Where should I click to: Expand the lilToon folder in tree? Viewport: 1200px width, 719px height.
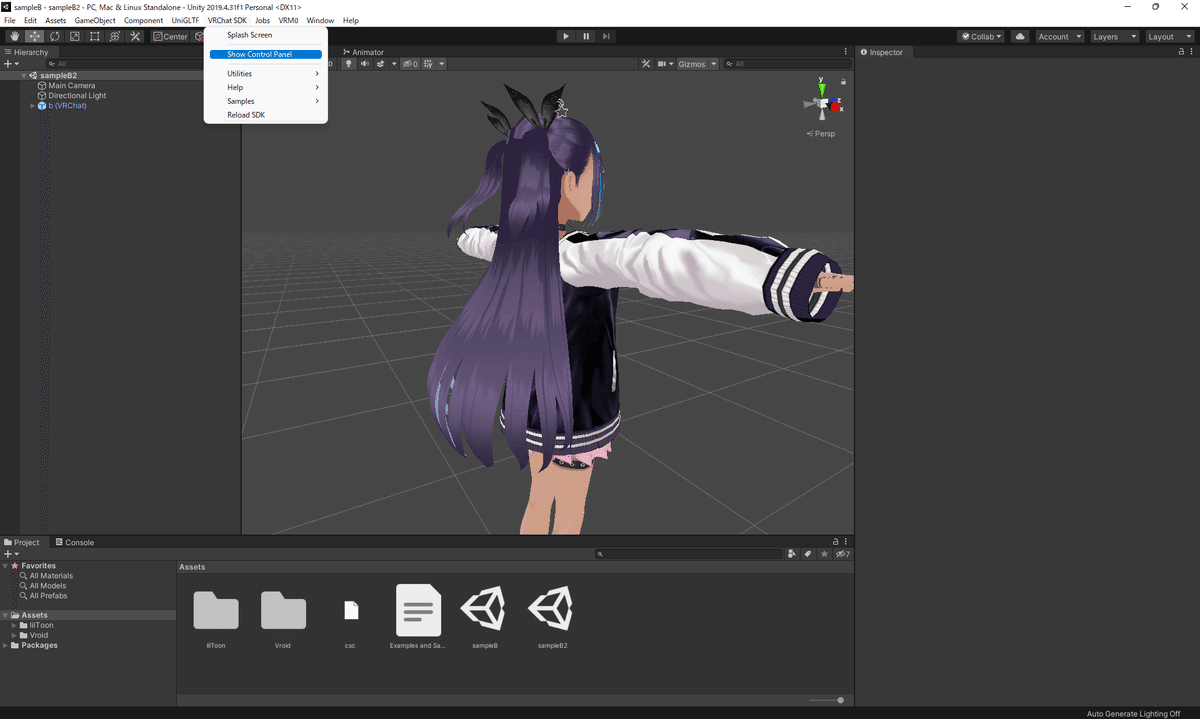[x=15, y=626]
